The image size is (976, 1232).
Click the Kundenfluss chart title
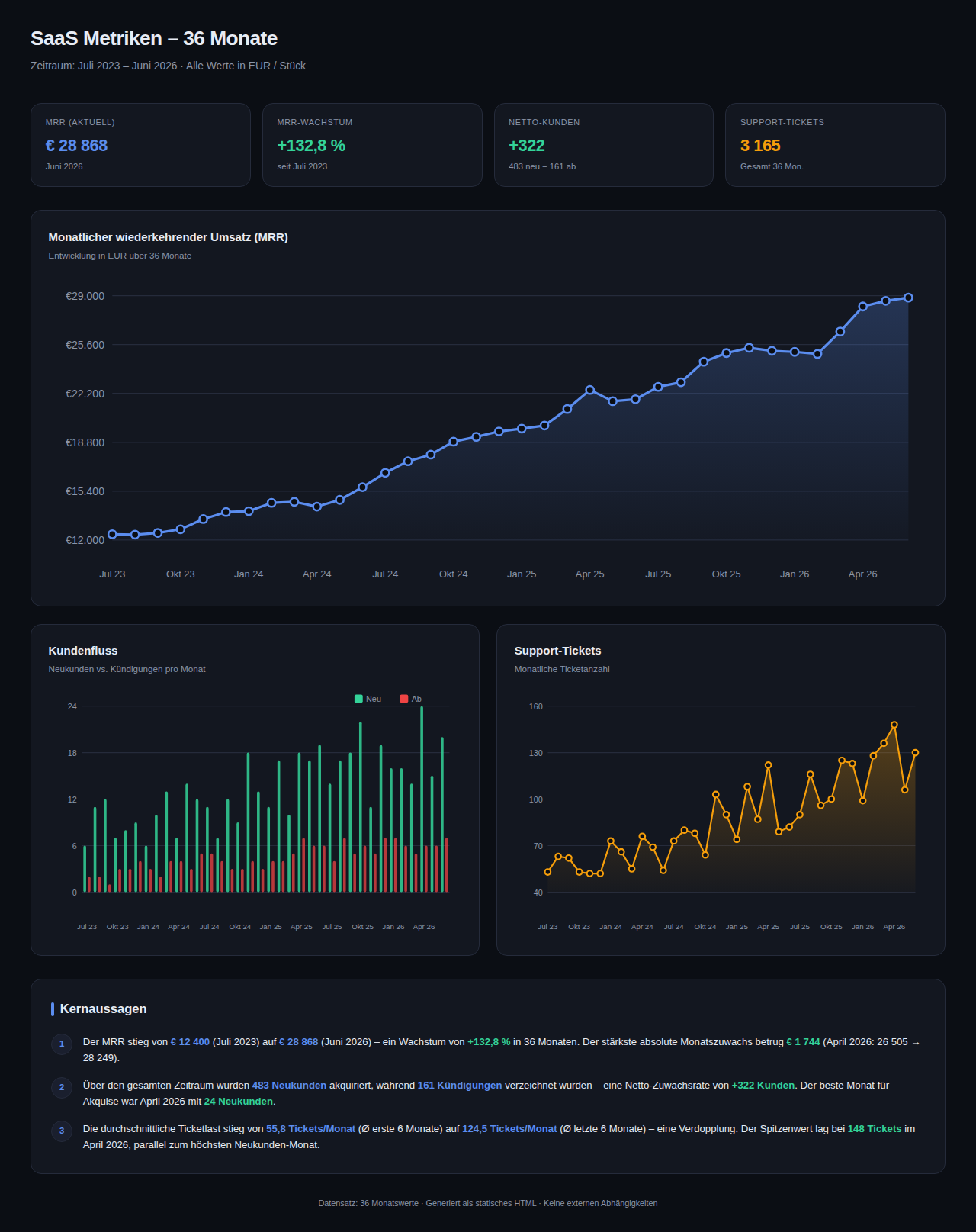coord(83,651)
